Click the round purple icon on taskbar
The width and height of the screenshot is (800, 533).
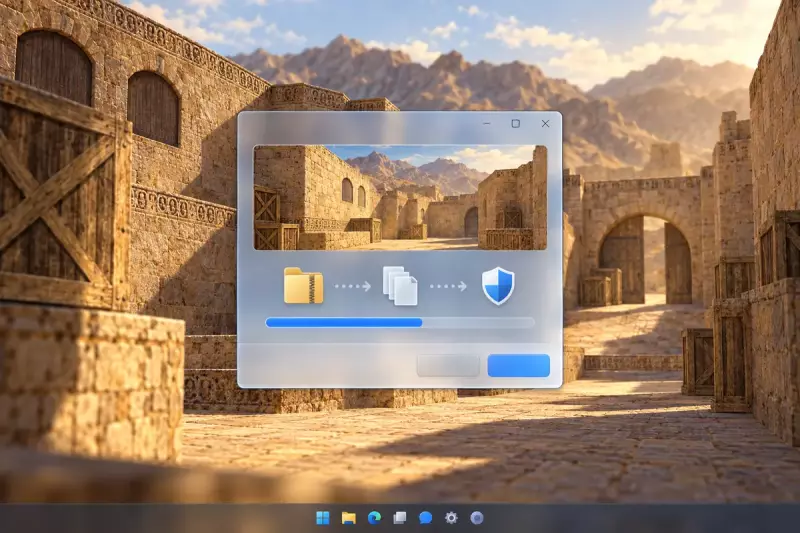tap(477, 518)
